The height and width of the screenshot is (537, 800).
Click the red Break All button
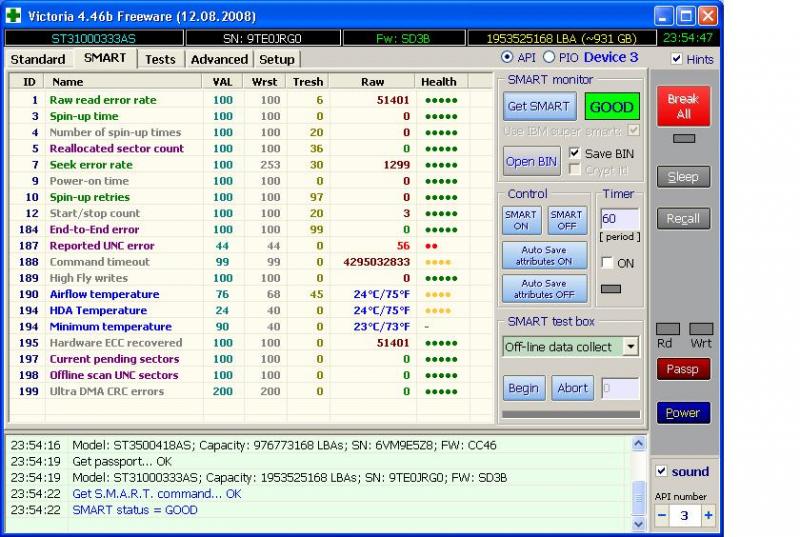pos(684,106)
